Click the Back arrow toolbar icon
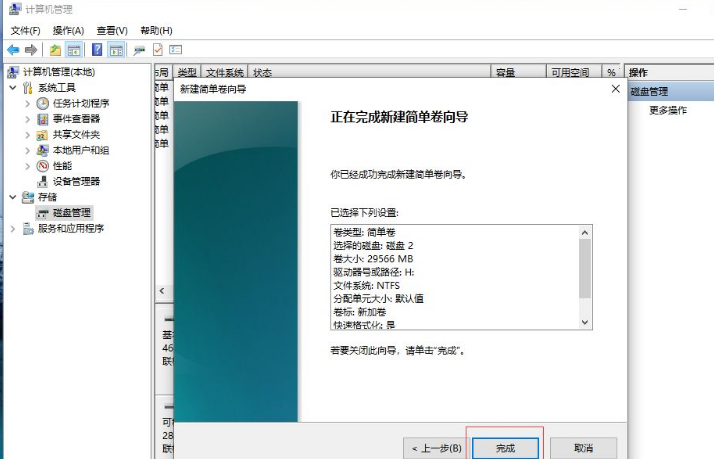This screenshot has height=459, width=714. [13, 49]
